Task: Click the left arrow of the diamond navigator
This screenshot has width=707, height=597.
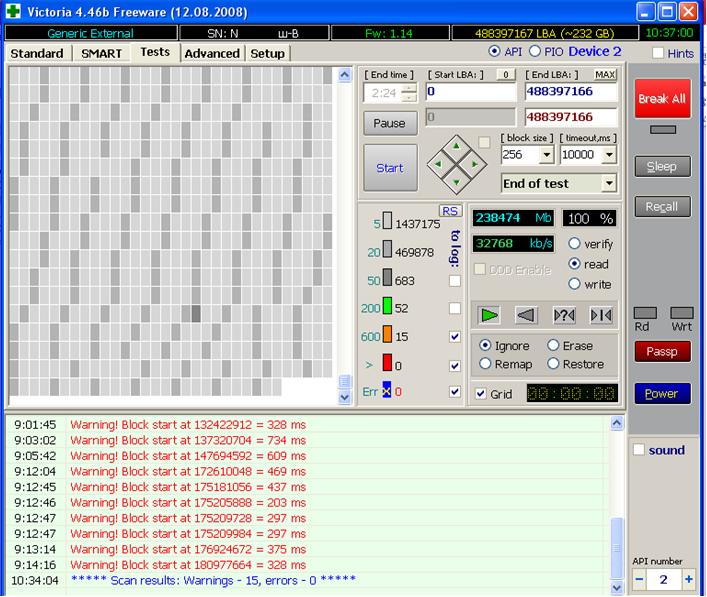Action: pyautogui.click(x=438, y=164)
